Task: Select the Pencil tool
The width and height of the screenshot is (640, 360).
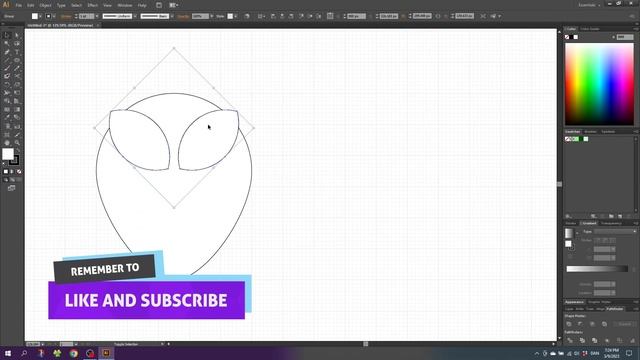Action: click(17, 68)
